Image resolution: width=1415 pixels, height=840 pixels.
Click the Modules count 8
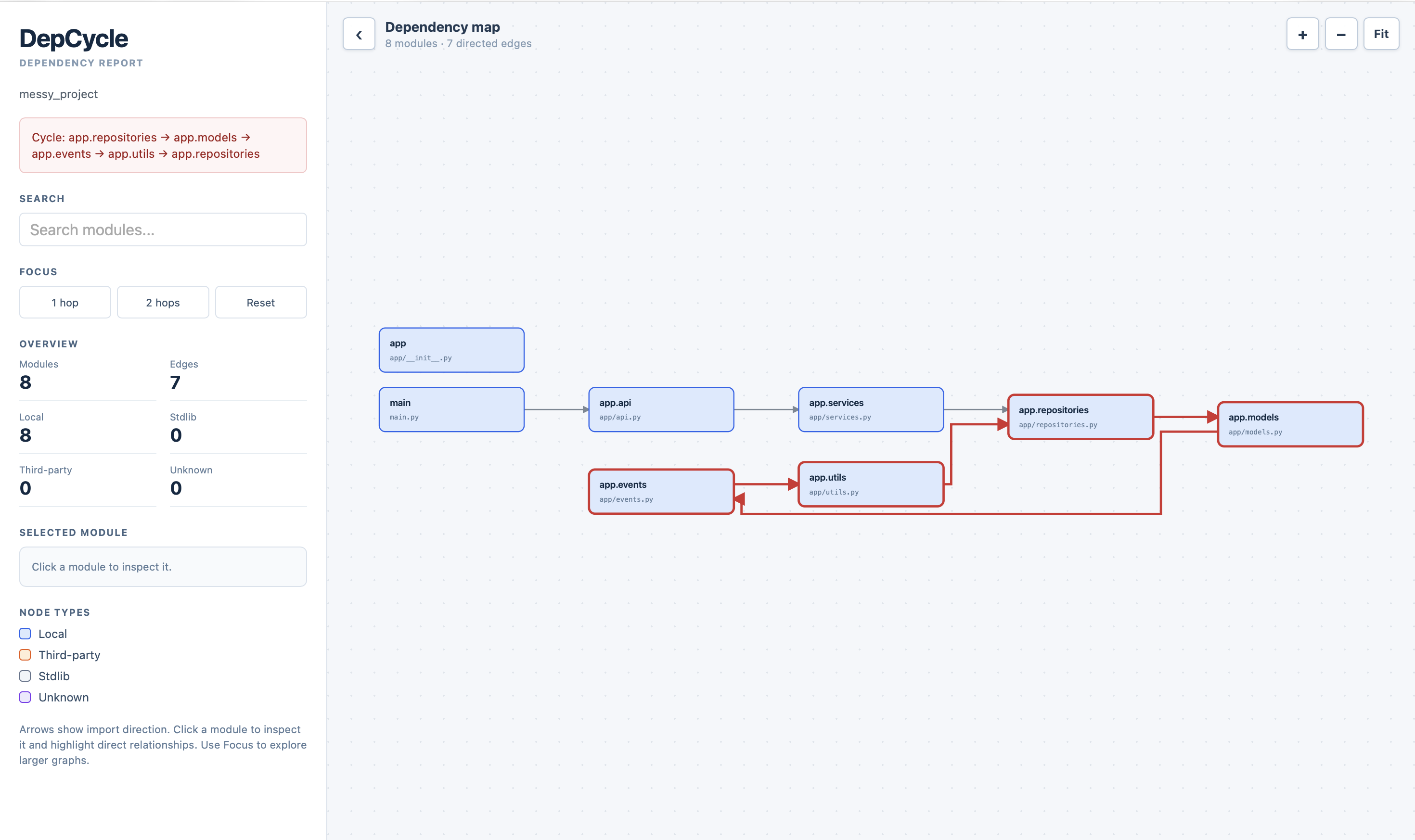[x=26, y=382]
